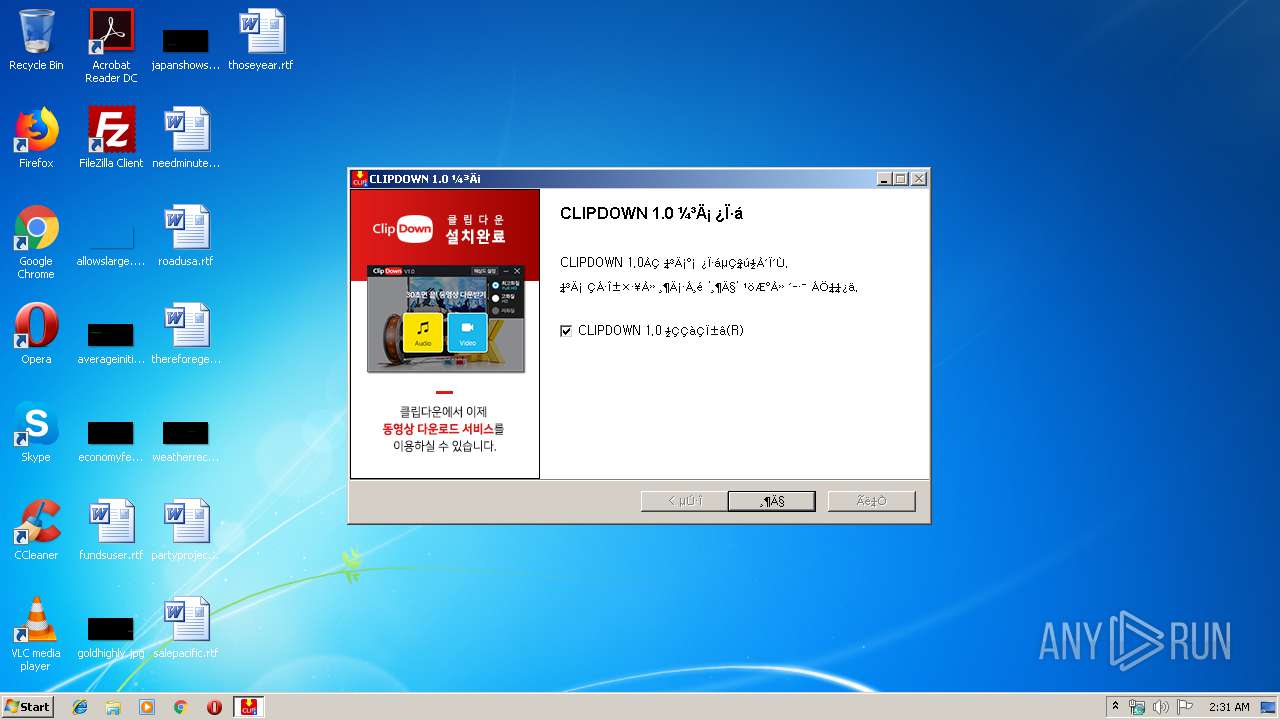Open Action Center flag tray icon
The width and height of the screenshot is (1280, 720).
click(x=1184, y=707)
